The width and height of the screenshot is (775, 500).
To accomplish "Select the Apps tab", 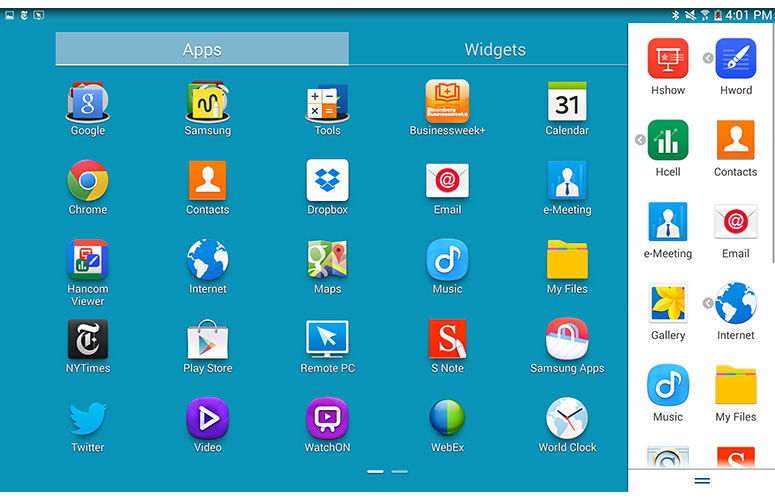I will 202,49.
